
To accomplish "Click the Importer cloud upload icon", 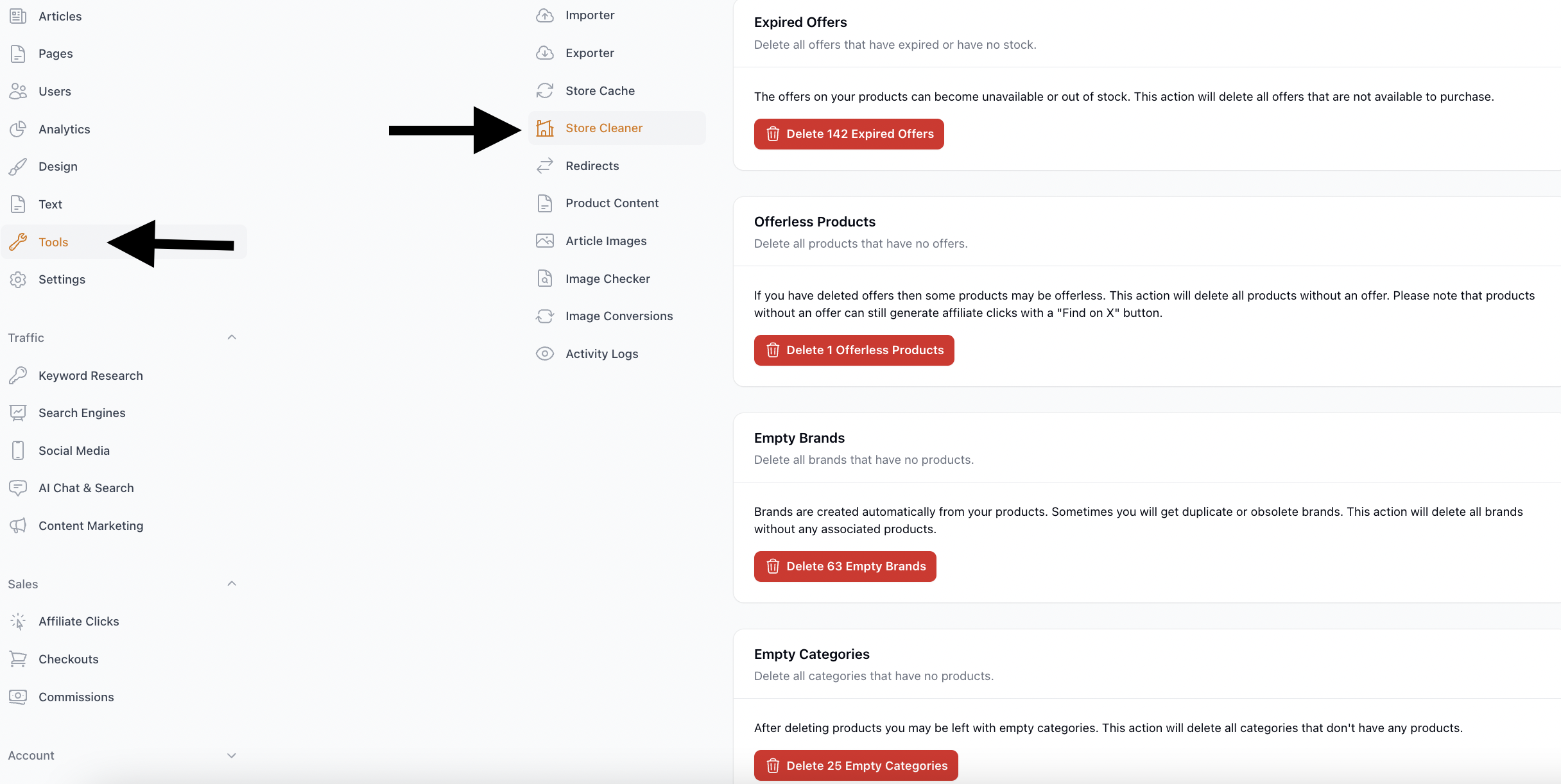I will click(x=545, y=15).
